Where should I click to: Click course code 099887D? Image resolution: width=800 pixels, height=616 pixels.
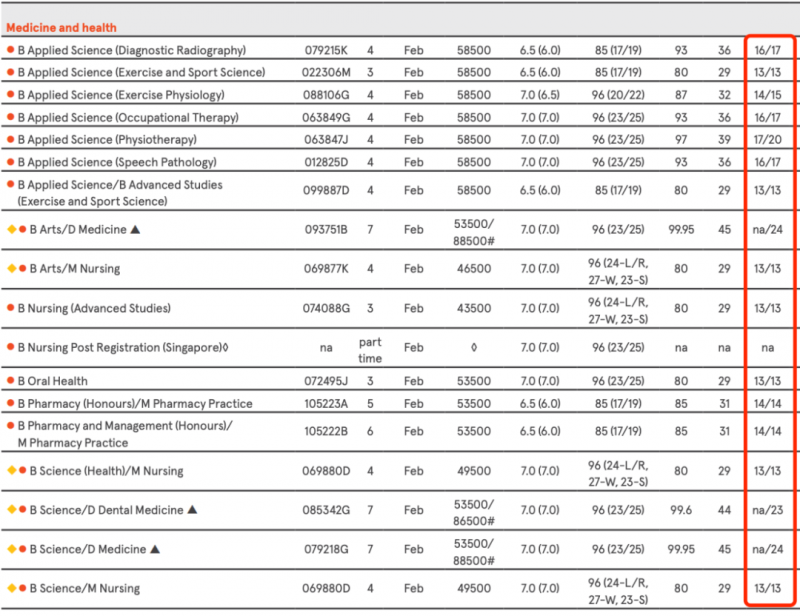tap(326, 190)
